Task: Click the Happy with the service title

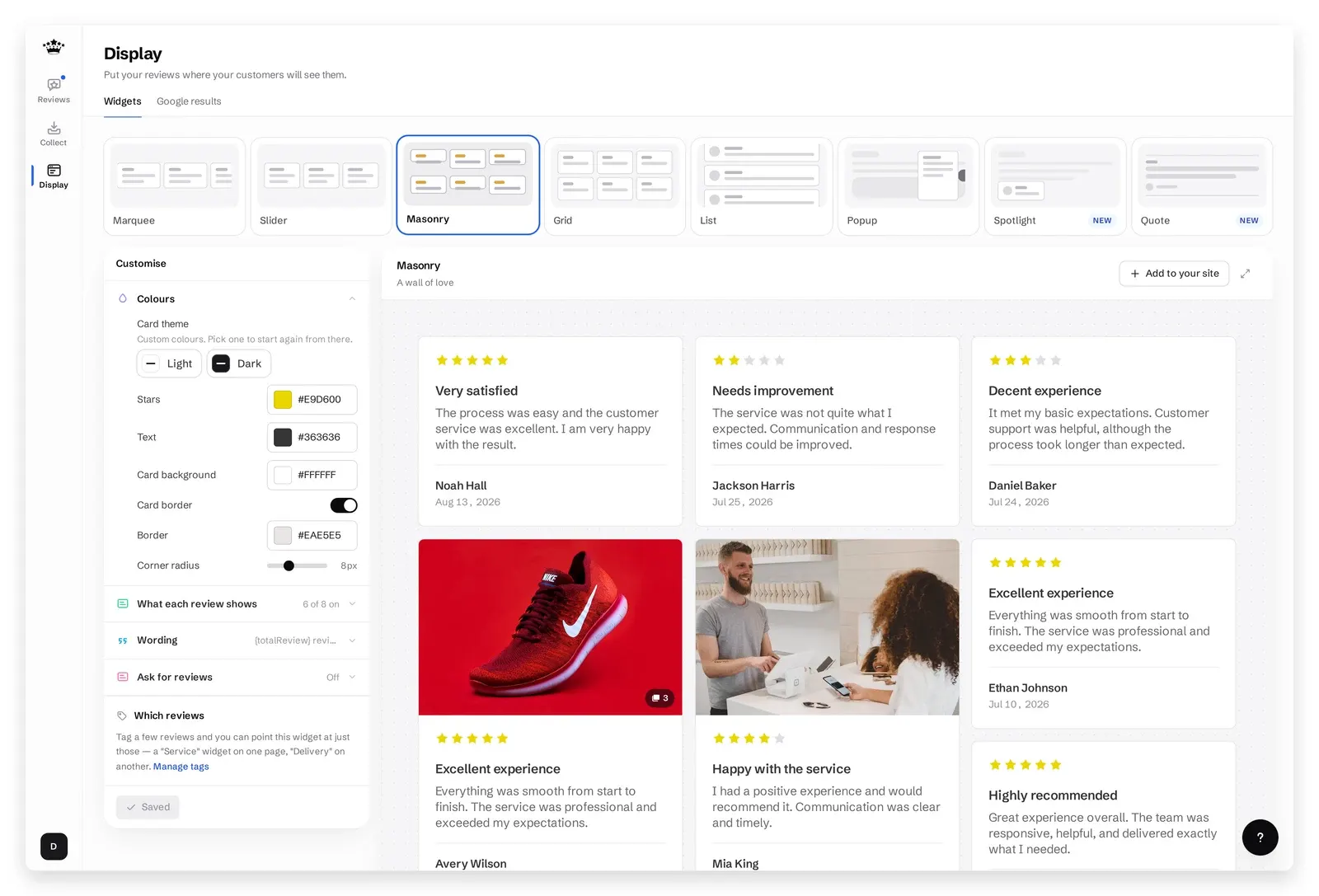Action: (782, 769)
